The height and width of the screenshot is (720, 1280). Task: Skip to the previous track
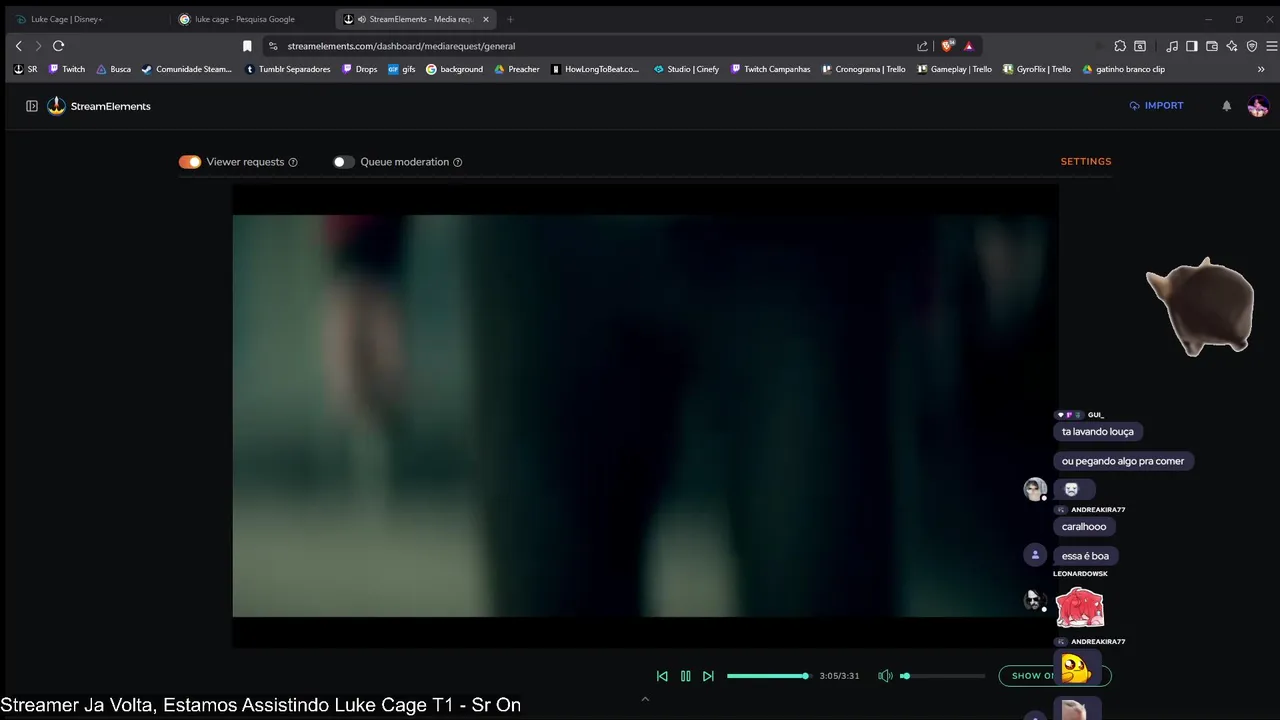pyautogui.click(x=662, y=676)
